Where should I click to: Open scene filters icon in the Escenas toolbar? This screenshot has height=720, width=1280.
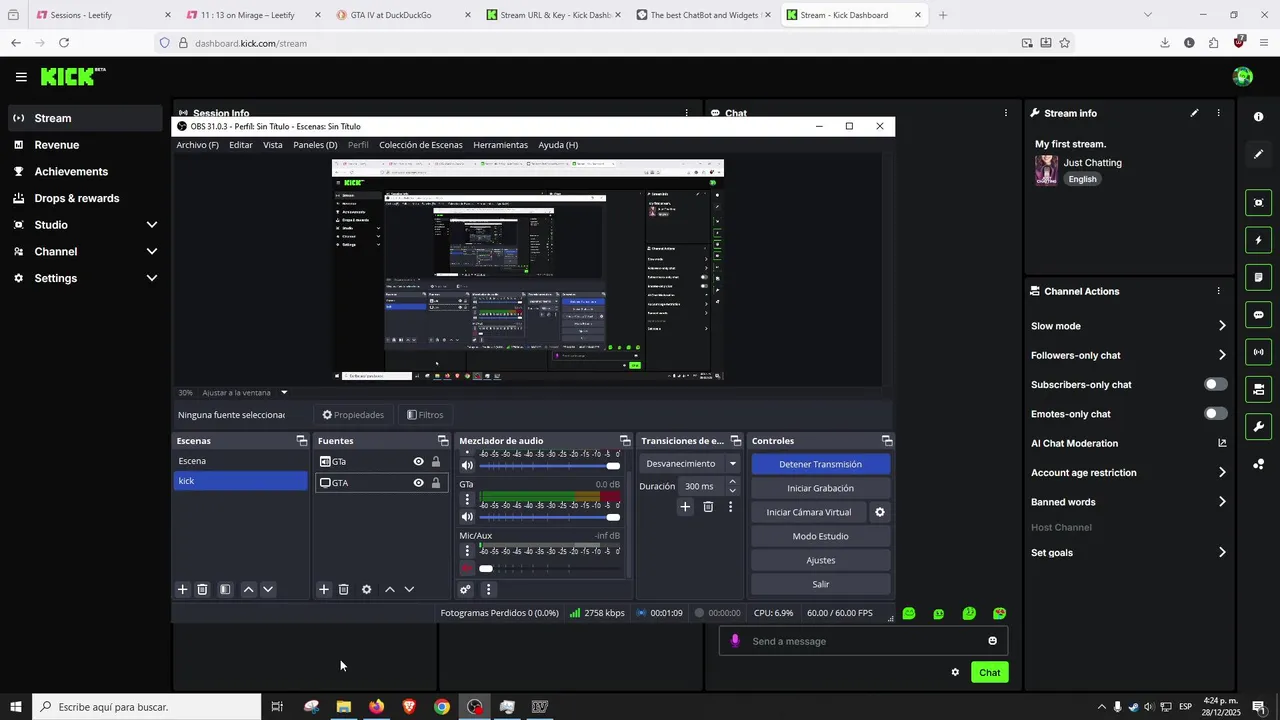225,590
